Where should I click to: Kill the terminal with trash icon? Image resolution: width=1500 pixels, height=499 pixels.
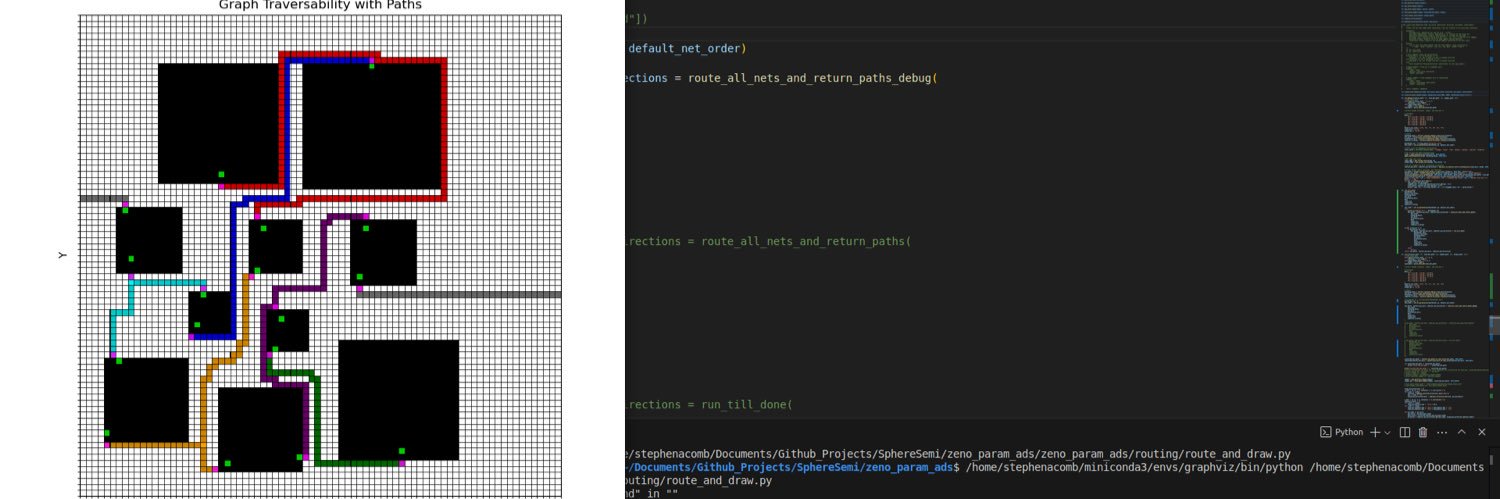click(1422, 432)
